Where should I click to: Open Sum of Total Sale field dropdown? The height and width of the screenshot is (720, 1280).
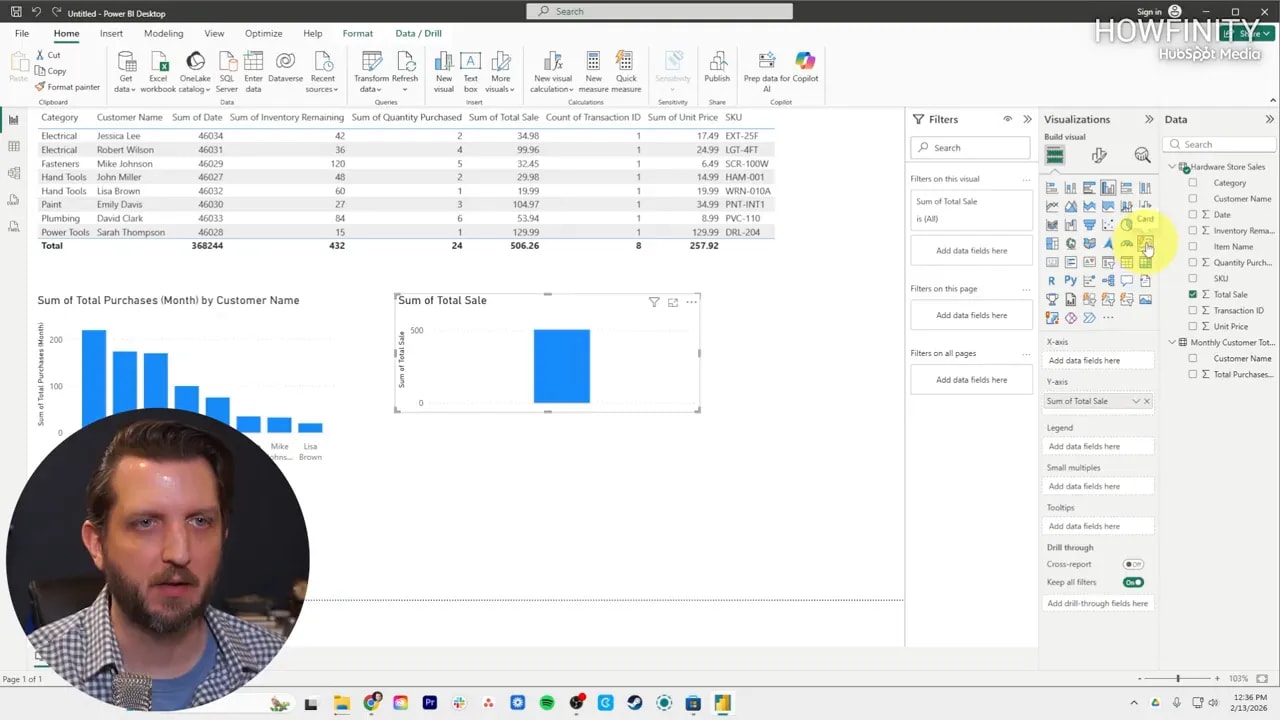coord(1135,401)
